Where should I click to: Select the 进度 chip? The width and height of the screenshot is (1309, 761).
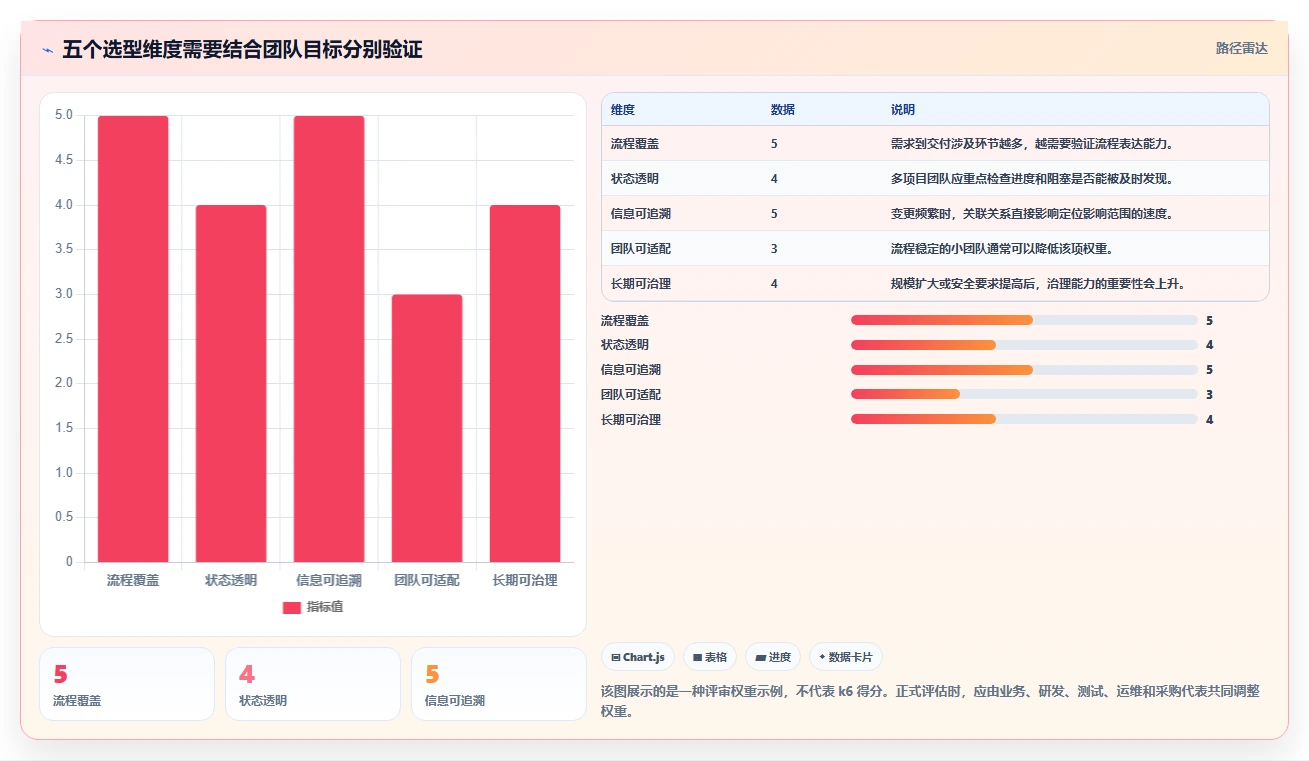pyautogui.click(x=772, y=657)
